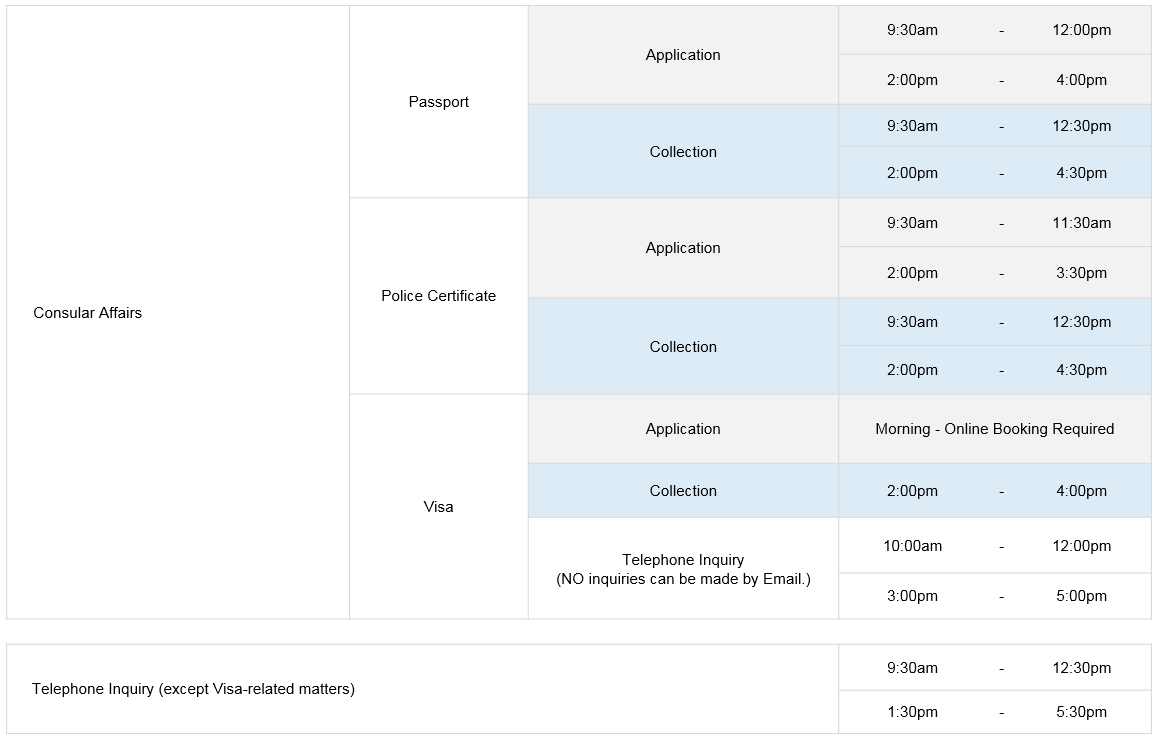1158x738 pixels.
Task: Select the Police Certificate Collection cell
Action: 683,347
